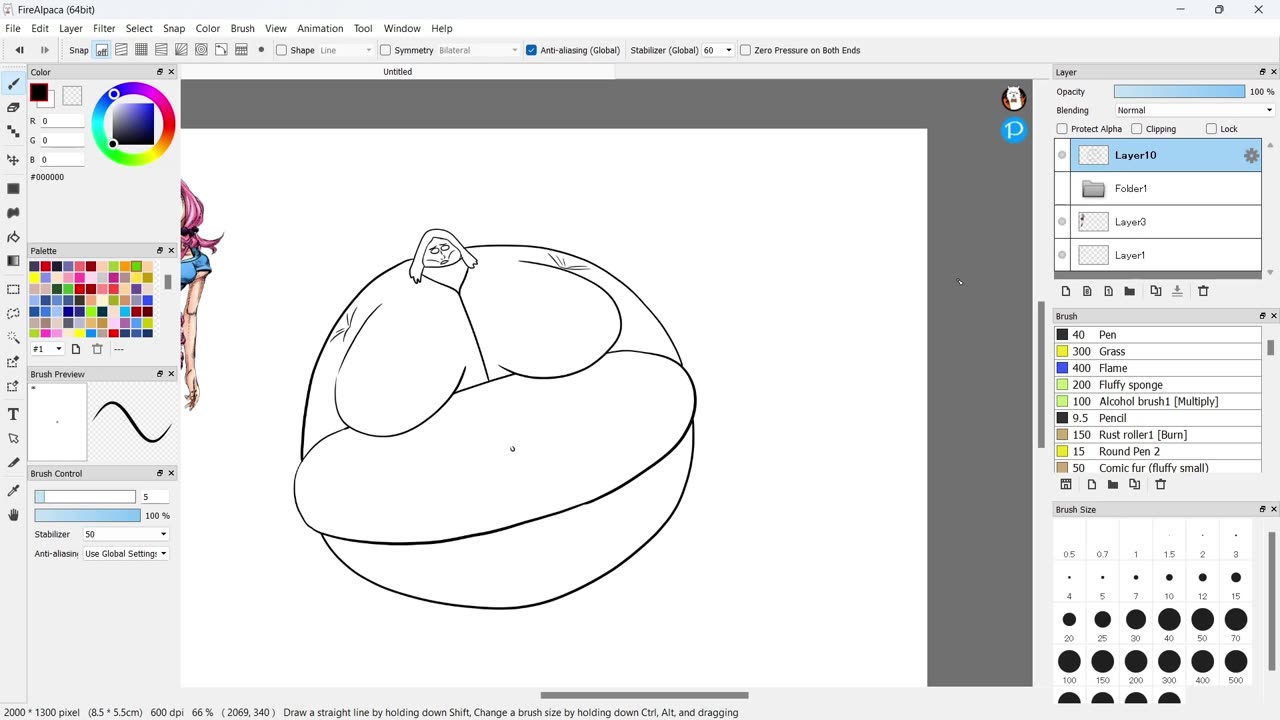Enable grid snap icon
The height and width of the screenshot is (720, 1280).
(141, 50)
